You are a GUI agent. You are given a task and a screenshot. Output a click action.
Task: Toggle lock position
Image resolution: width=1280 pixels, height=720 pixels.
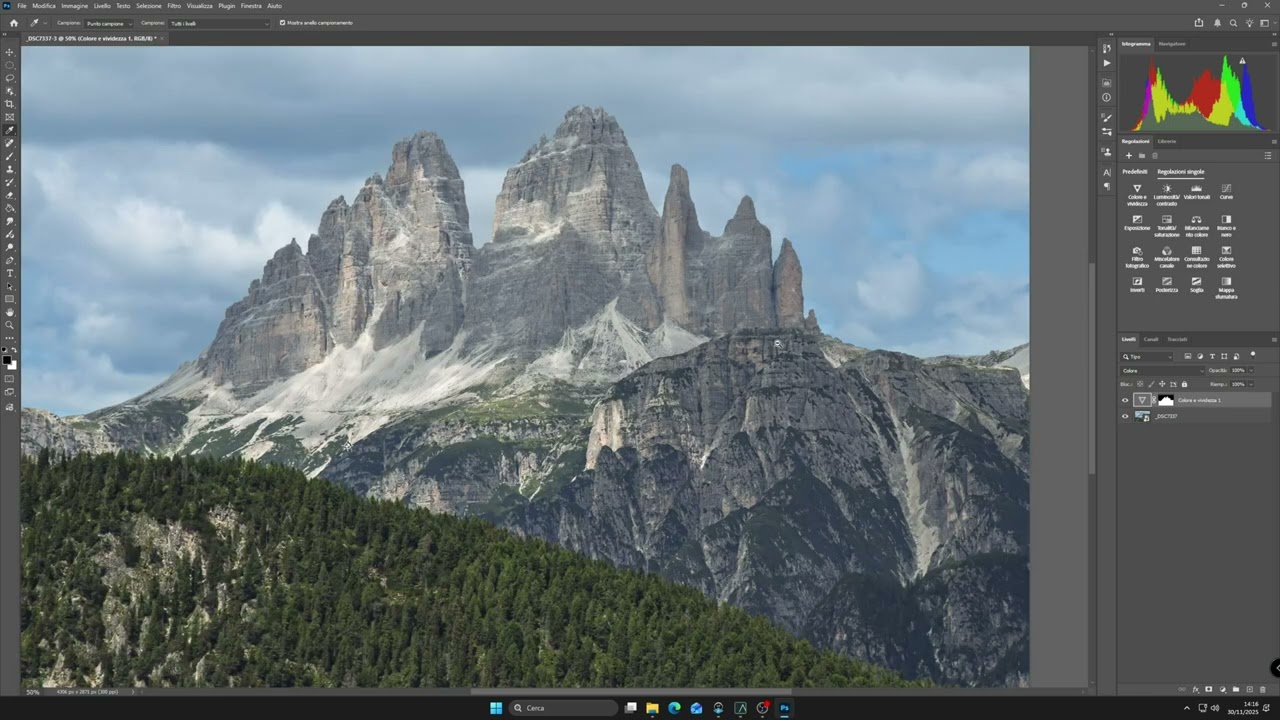(x=1162, y=384)
